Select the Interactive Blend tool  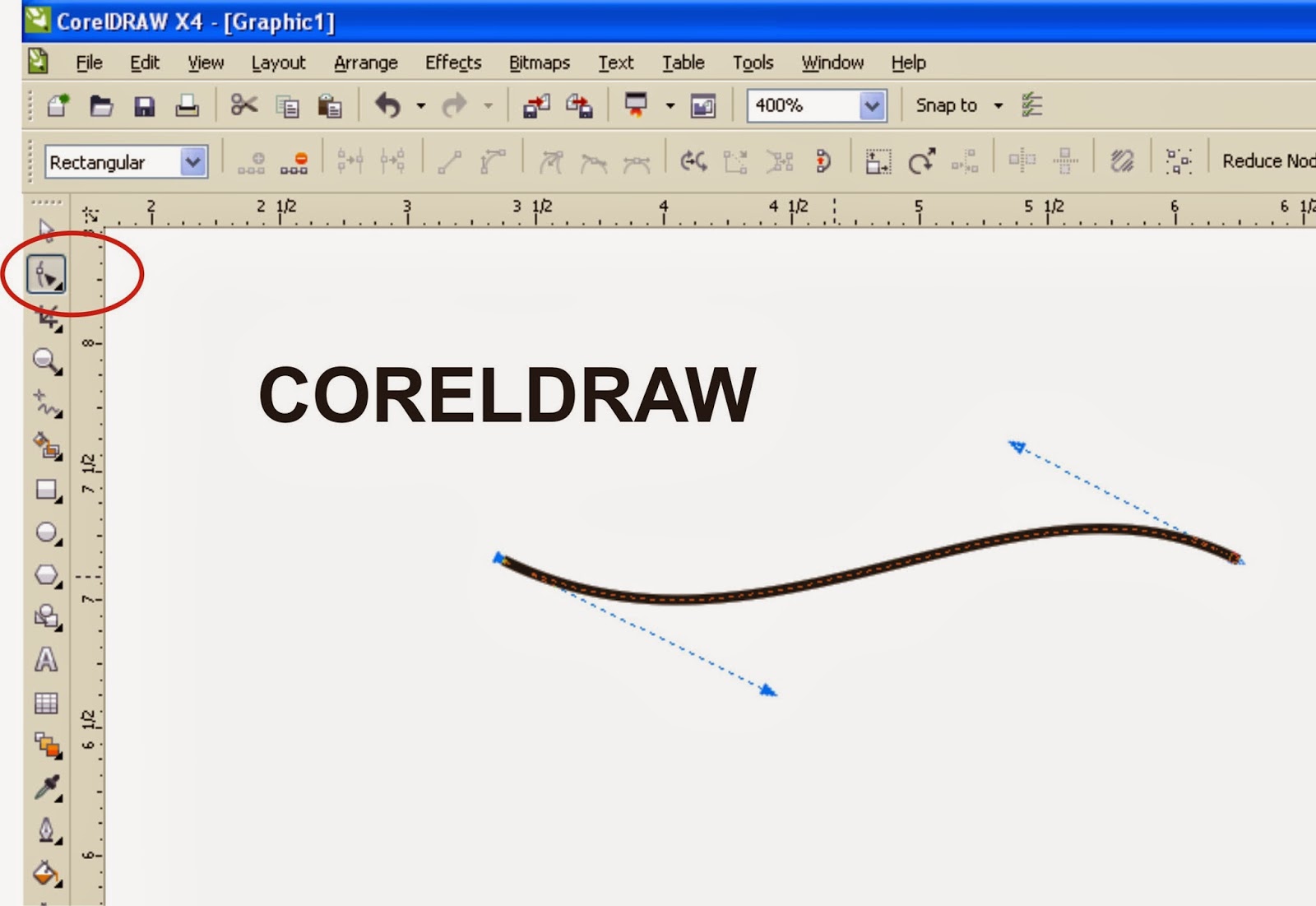(x=47, y=745)
